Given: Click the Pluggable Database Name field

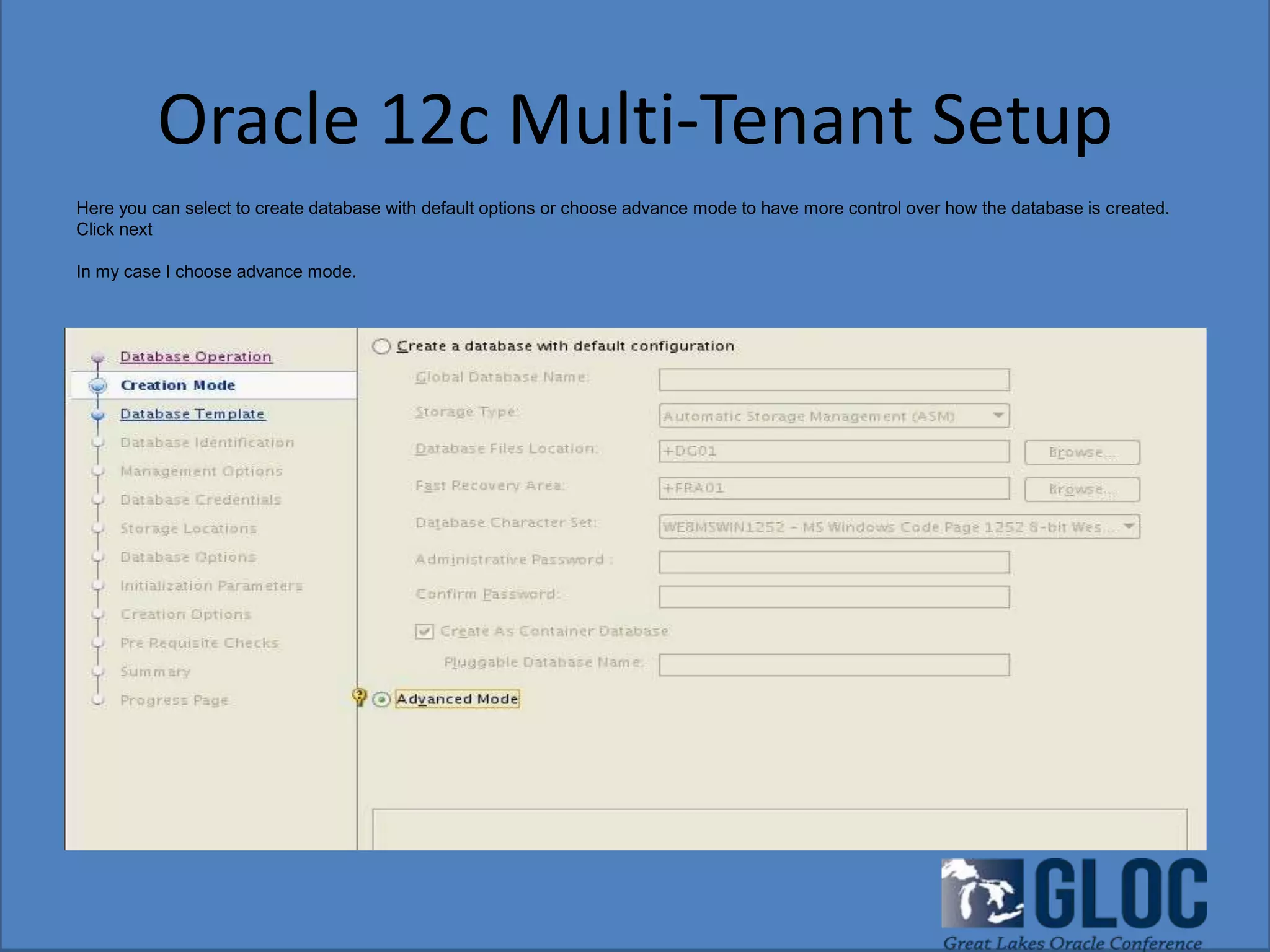Looking at the screenshot, I should [x=834, y=665].
